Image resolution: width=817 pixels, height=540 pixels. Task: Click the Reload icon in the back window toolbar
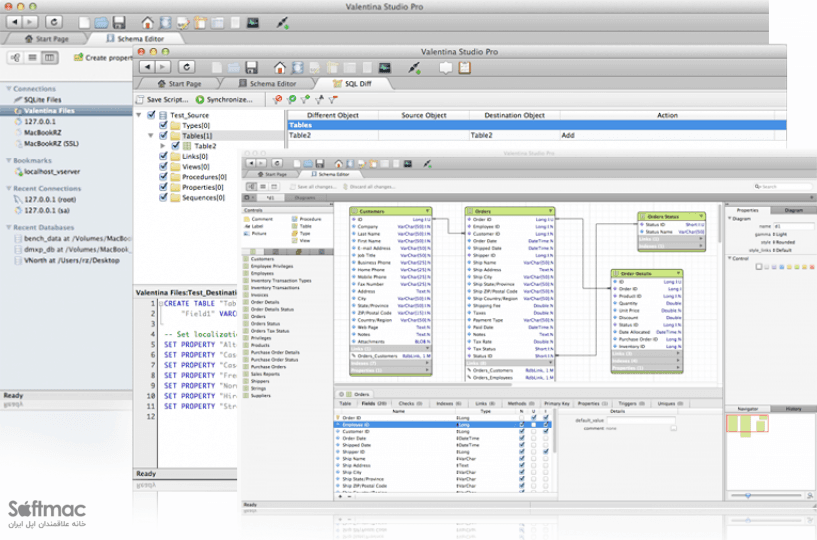pos(54,22)
